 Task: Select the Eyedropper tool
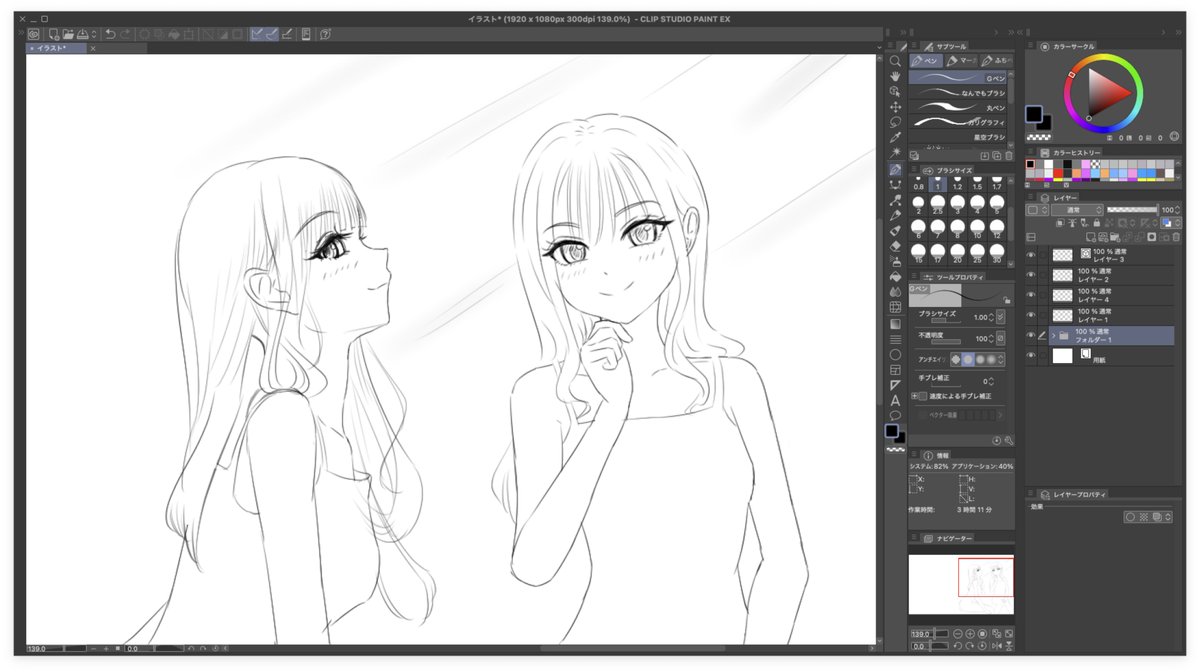(895, 138)
